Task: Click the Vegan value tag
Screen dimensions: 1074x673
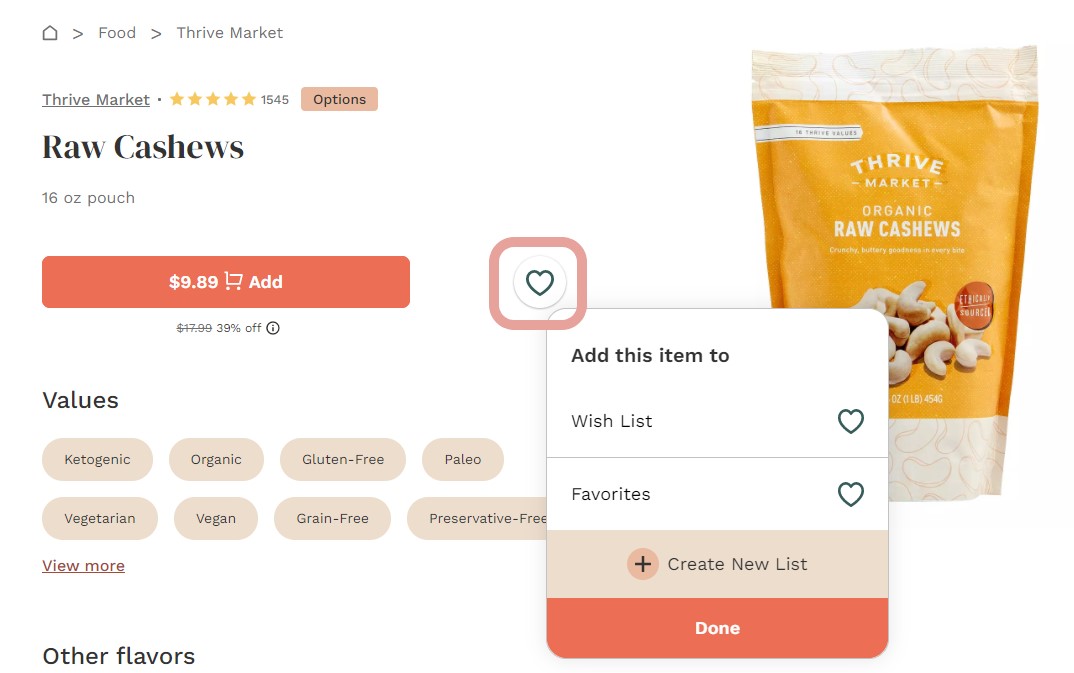Action: [x=216, y=519]
